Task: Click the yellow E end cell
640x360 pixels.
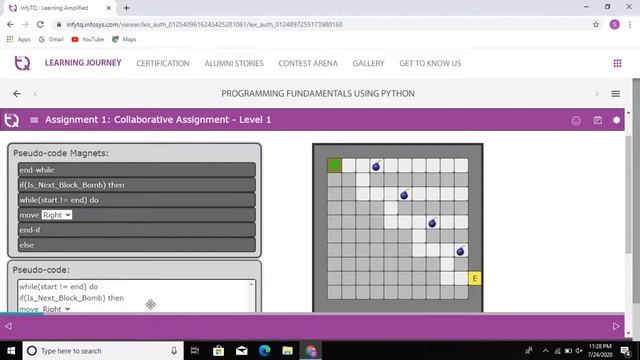Action: [x=475, y=278]
